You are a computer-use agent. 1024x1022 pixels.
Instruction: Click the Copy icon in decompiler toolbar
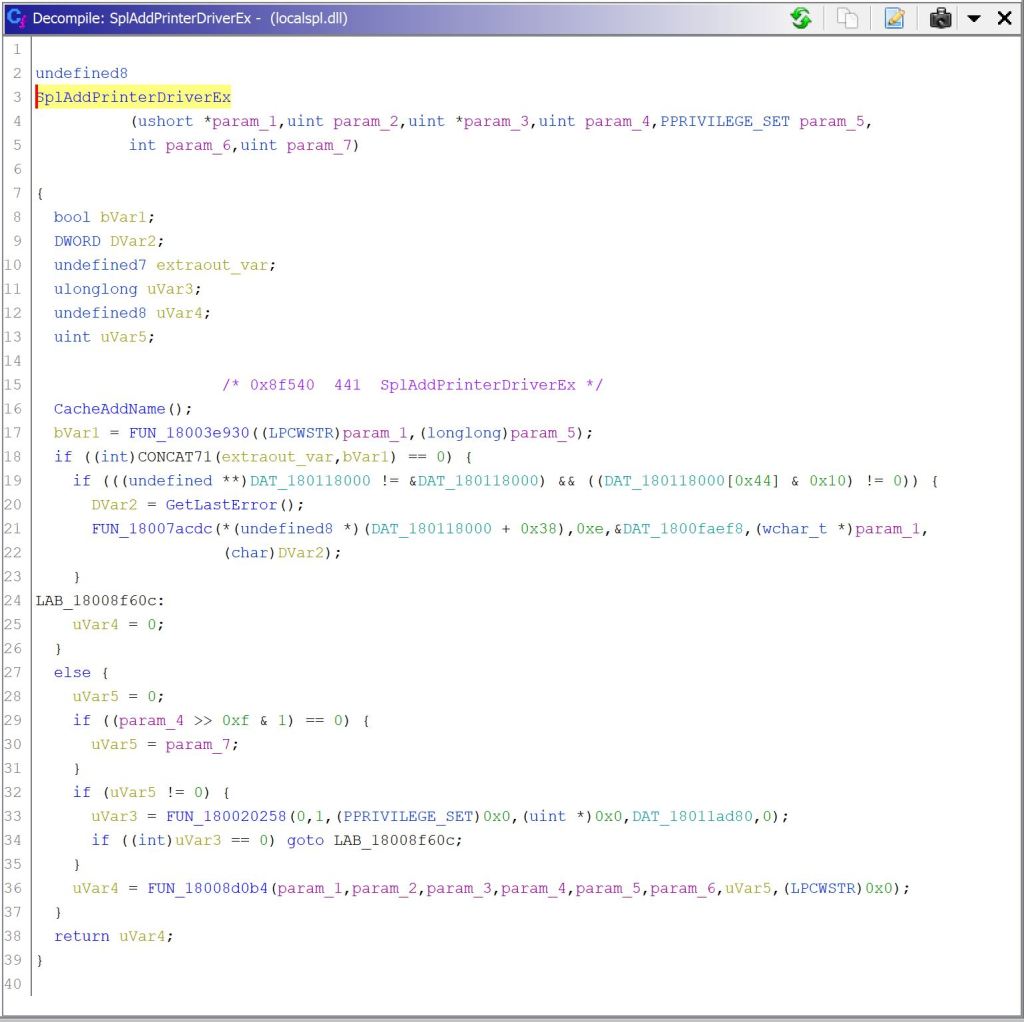(848, 18)
